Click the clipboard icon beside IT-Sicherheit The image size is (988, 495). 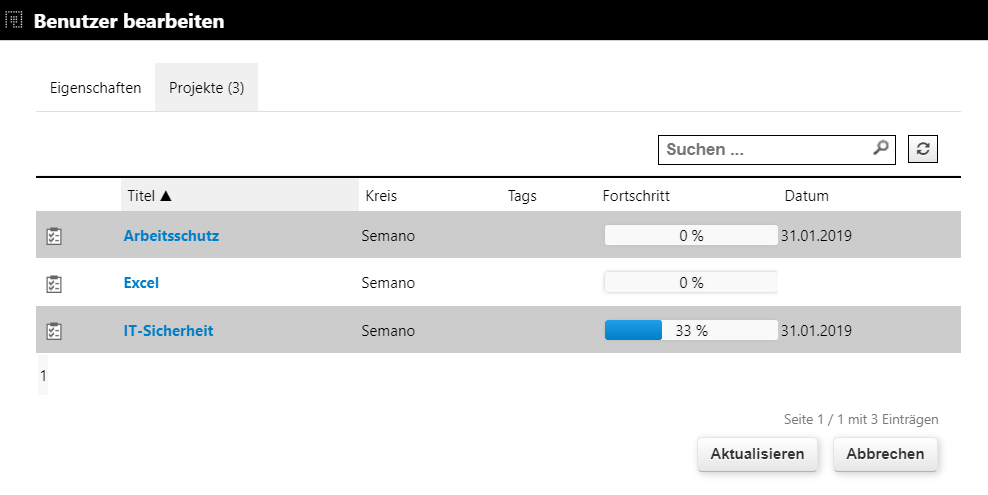point(55,331)
